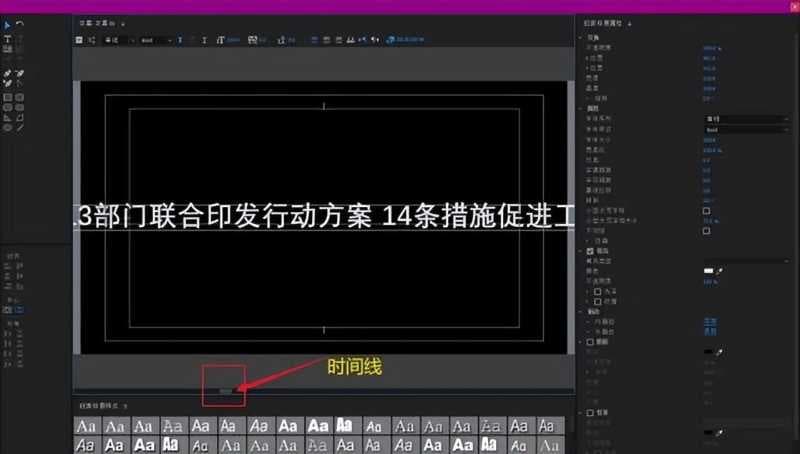This screenshot has height=454, width=800.
Task: Select the Rounded Corner Rectangle tool
Action: tap(19, 97)
